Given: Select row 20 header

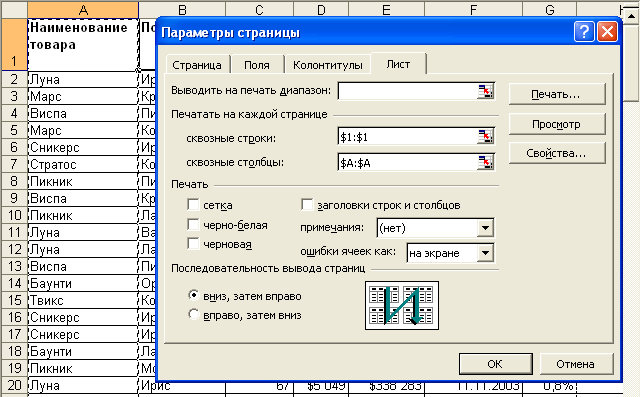Looking at the screenshot, I should point(14,385).
